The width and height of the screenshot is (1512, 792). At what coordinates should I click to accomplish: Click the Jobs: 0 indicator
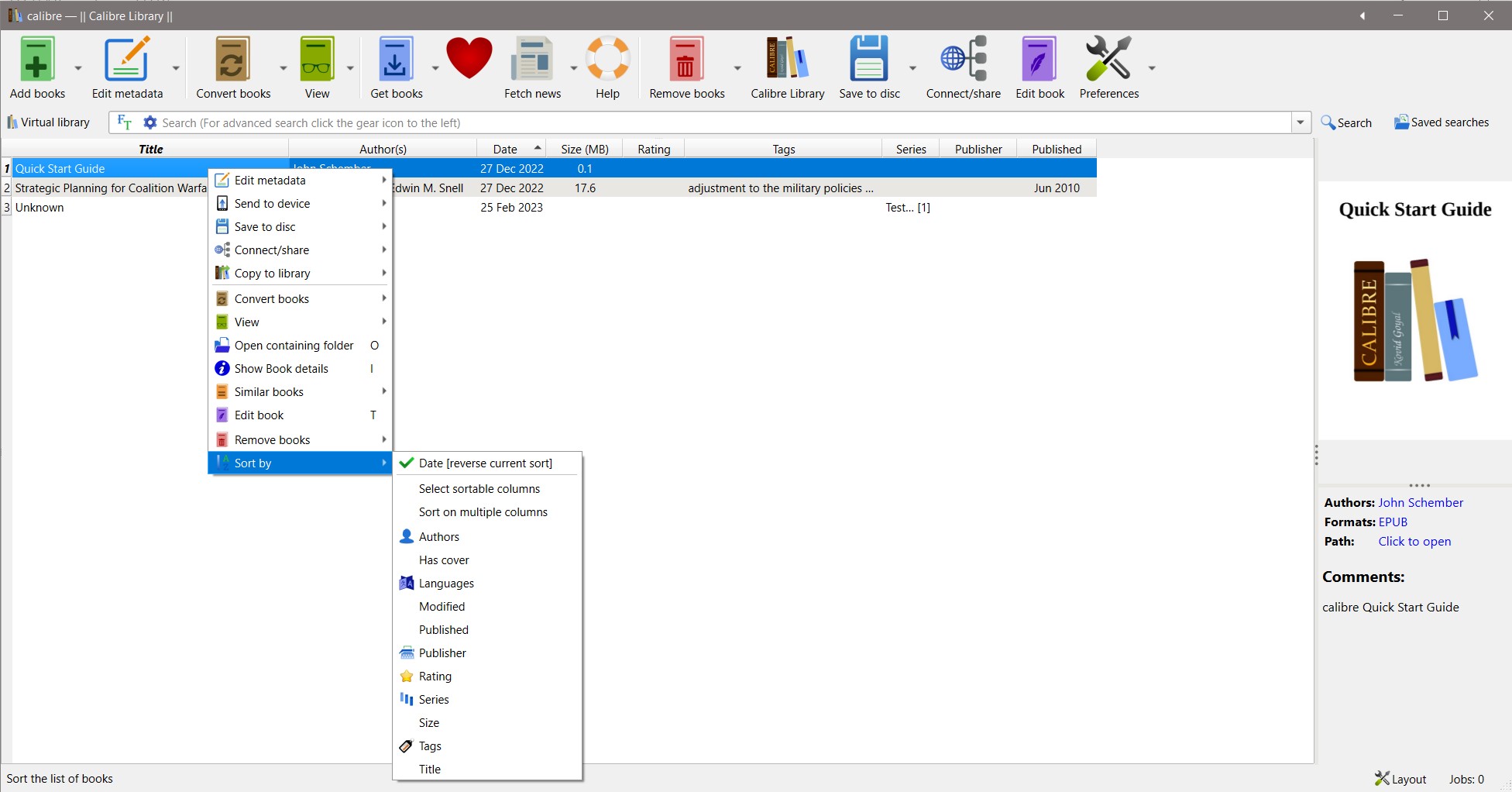point(1466,779)
